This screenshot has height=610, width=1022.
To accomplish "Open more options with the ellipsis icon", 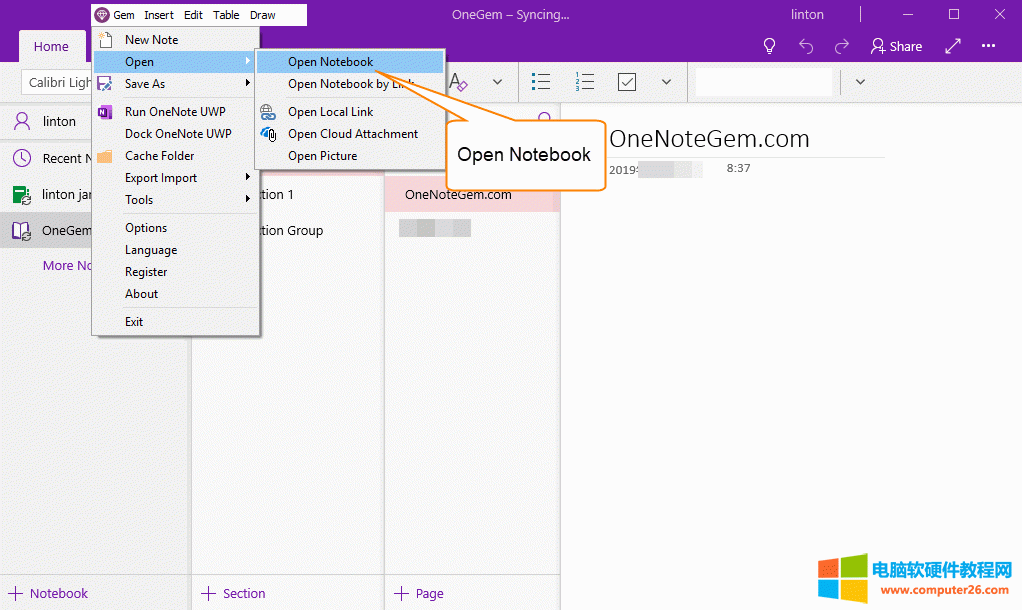I will click(988, 45).
